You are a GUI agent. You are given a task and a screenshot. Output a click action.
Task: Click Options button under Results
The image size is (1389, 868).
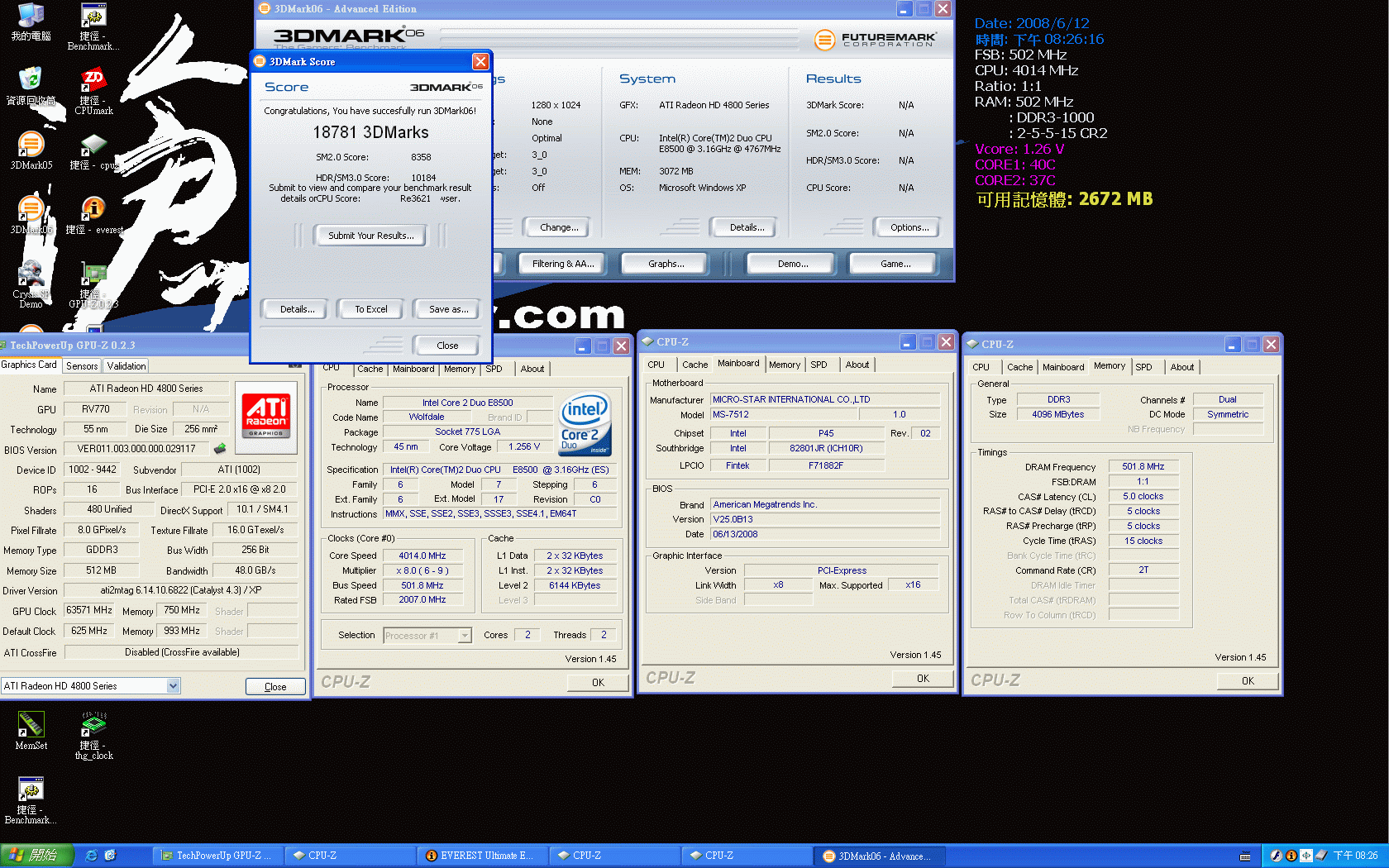(x=909, y=227)
